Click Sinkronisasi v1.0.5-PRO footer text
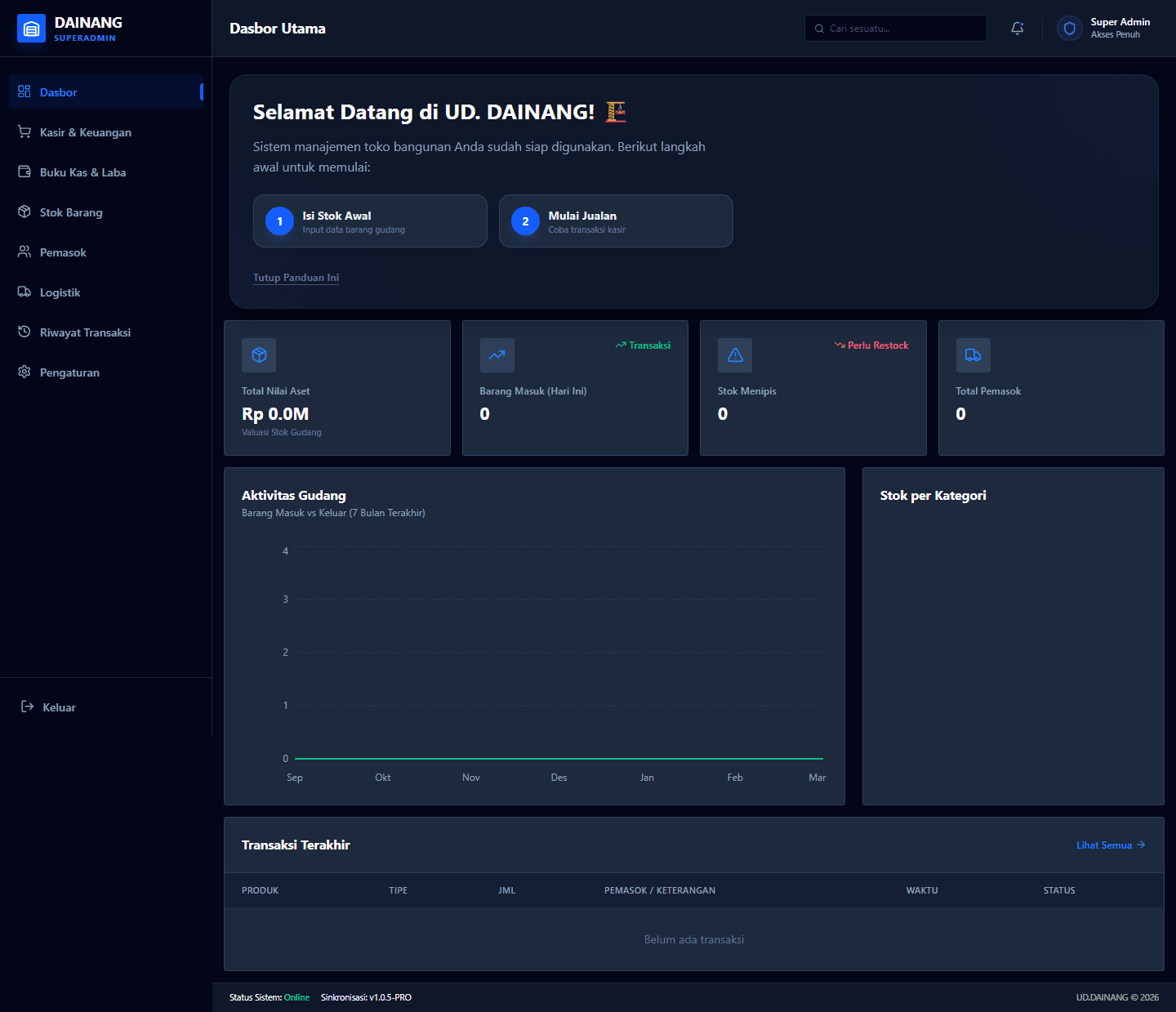Viewport: 1176px width, 1012px height. pos(366,997)
